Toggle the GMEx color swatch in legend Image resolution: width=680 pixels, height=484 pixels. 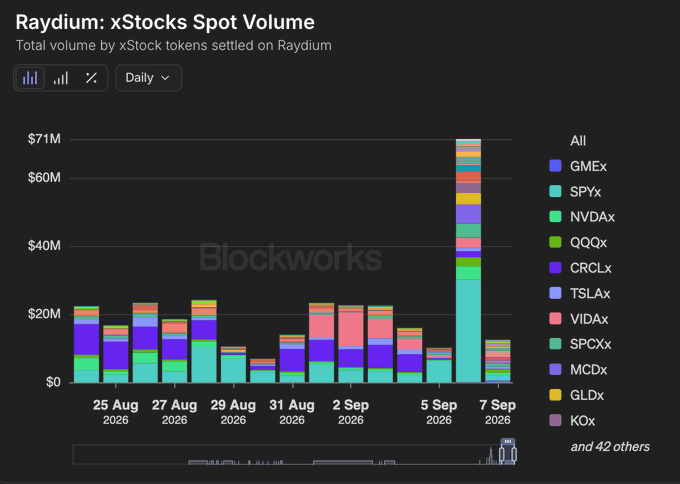click(555, 166)
